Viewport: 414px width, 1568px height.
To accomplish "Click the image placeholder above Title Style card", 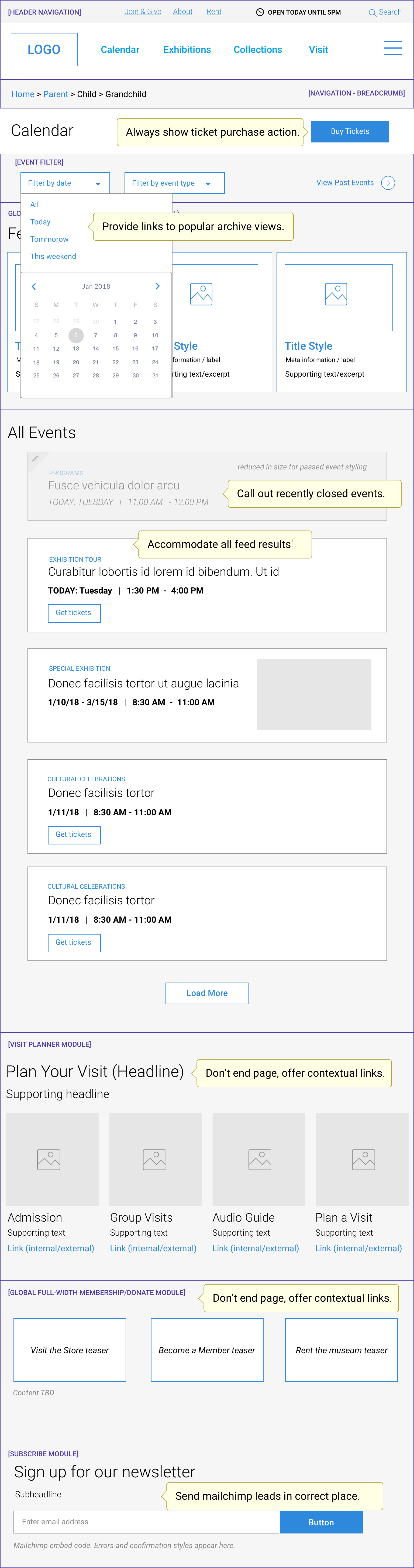I will point(339,298).
